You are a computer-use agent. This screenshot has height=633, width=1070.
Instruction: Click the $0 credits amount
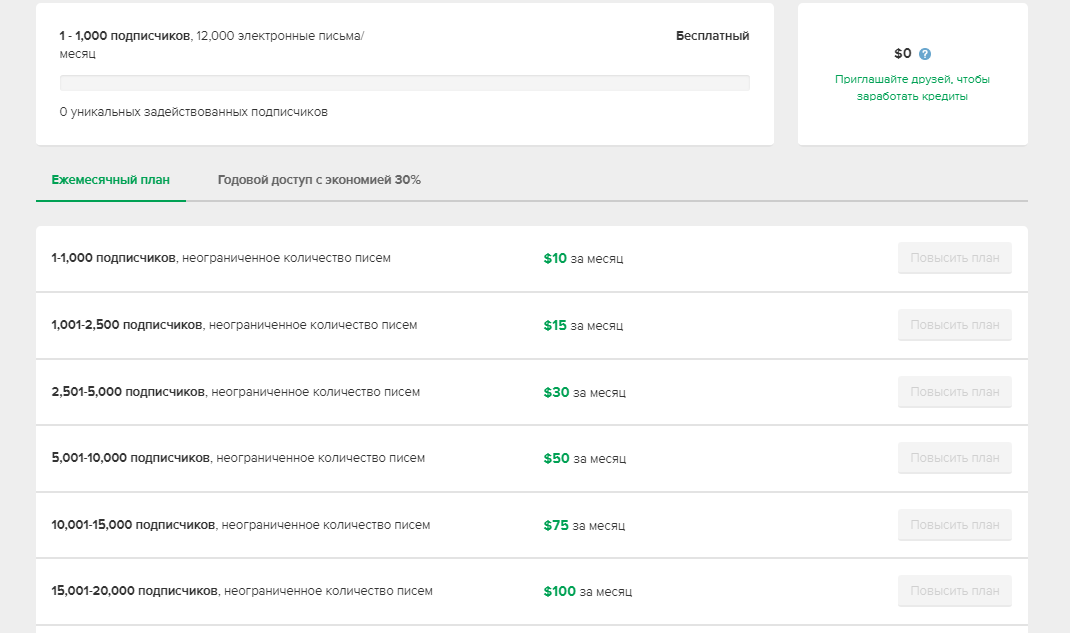coord(902,53)
